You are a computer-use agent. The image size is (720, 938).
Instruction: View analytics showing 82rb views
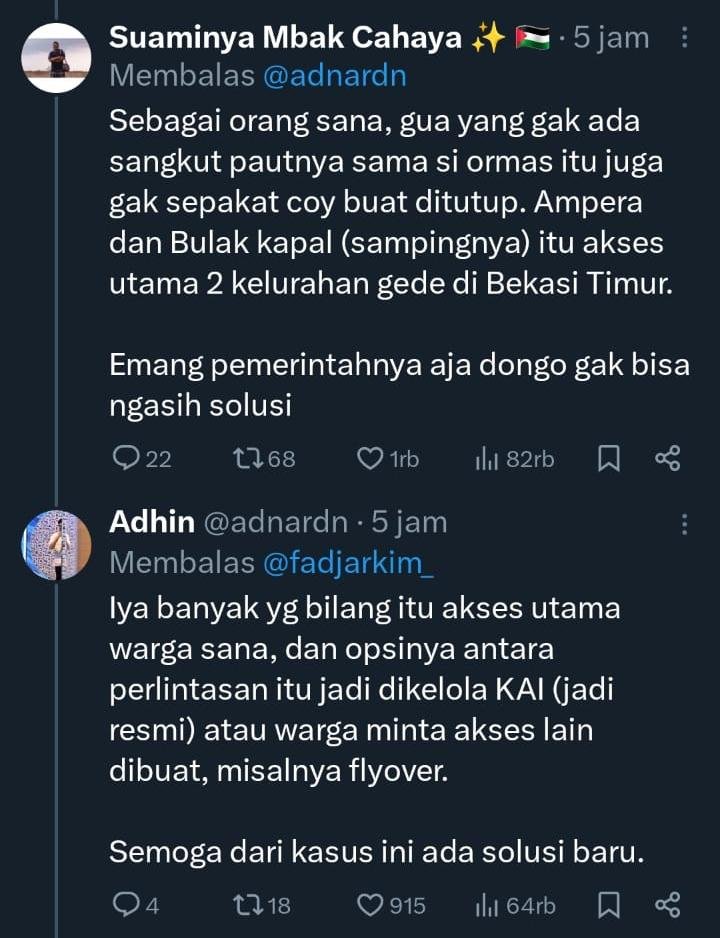tap(487, 458)
